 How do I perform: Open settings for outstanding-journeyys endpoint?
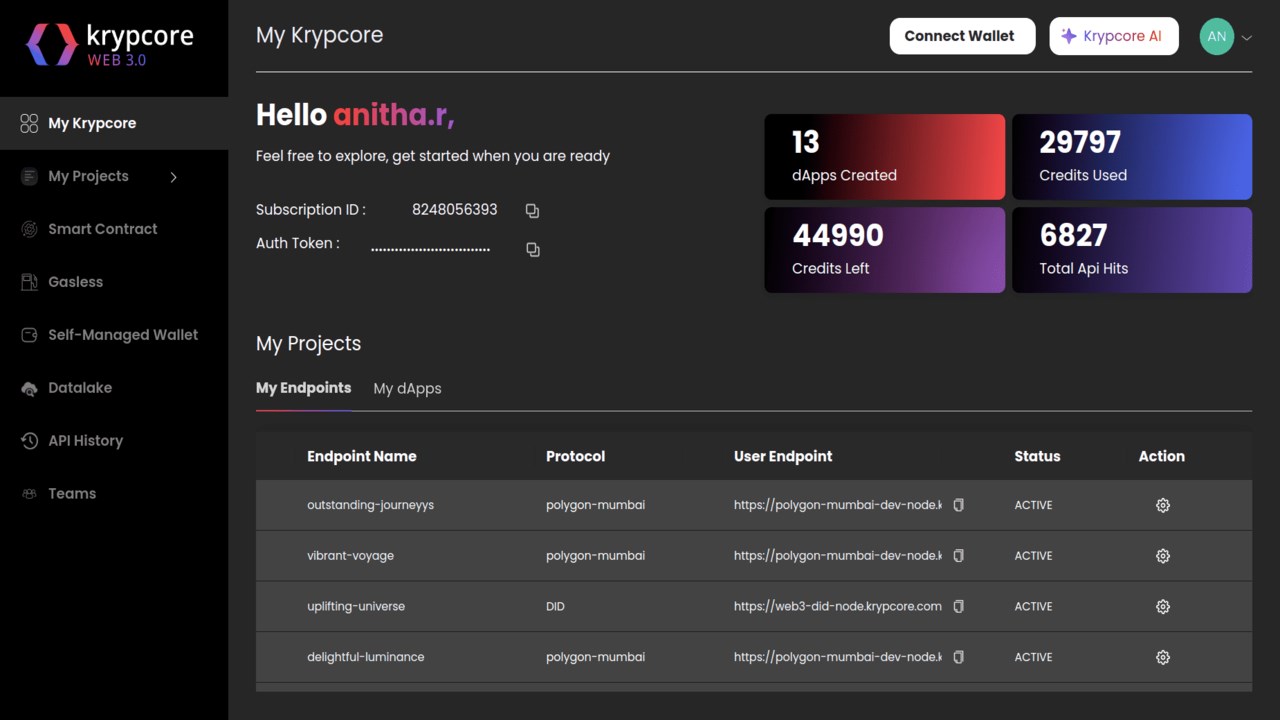tap(1162, 506)
